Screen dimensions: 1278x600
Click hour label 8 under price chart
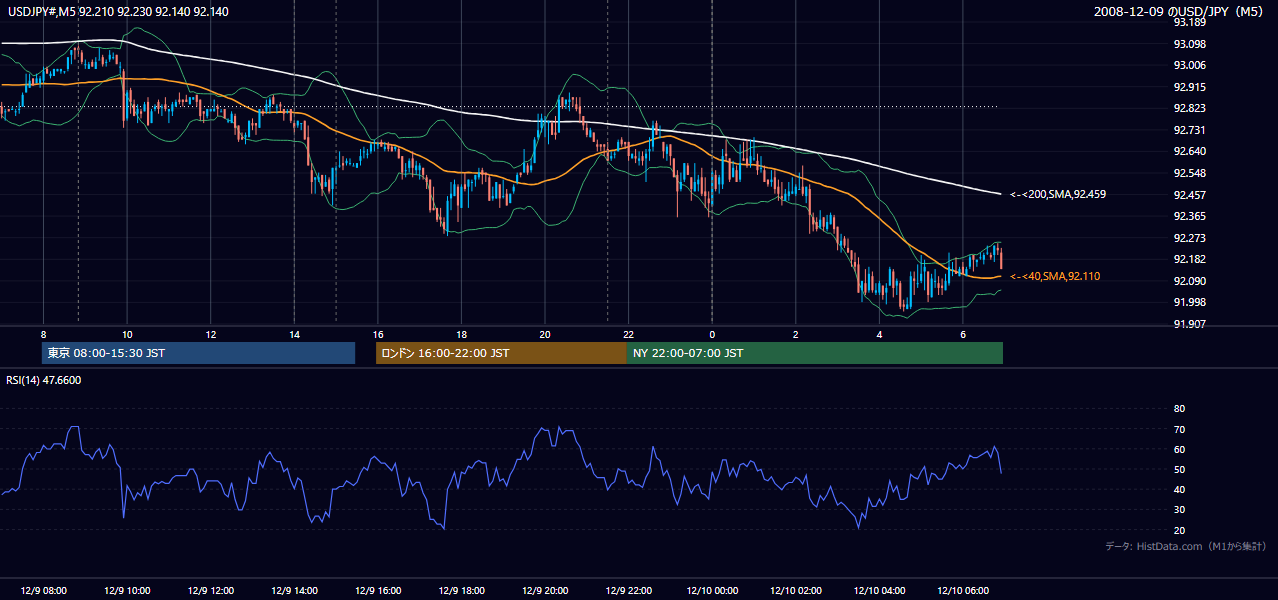(x=43, y=334)
